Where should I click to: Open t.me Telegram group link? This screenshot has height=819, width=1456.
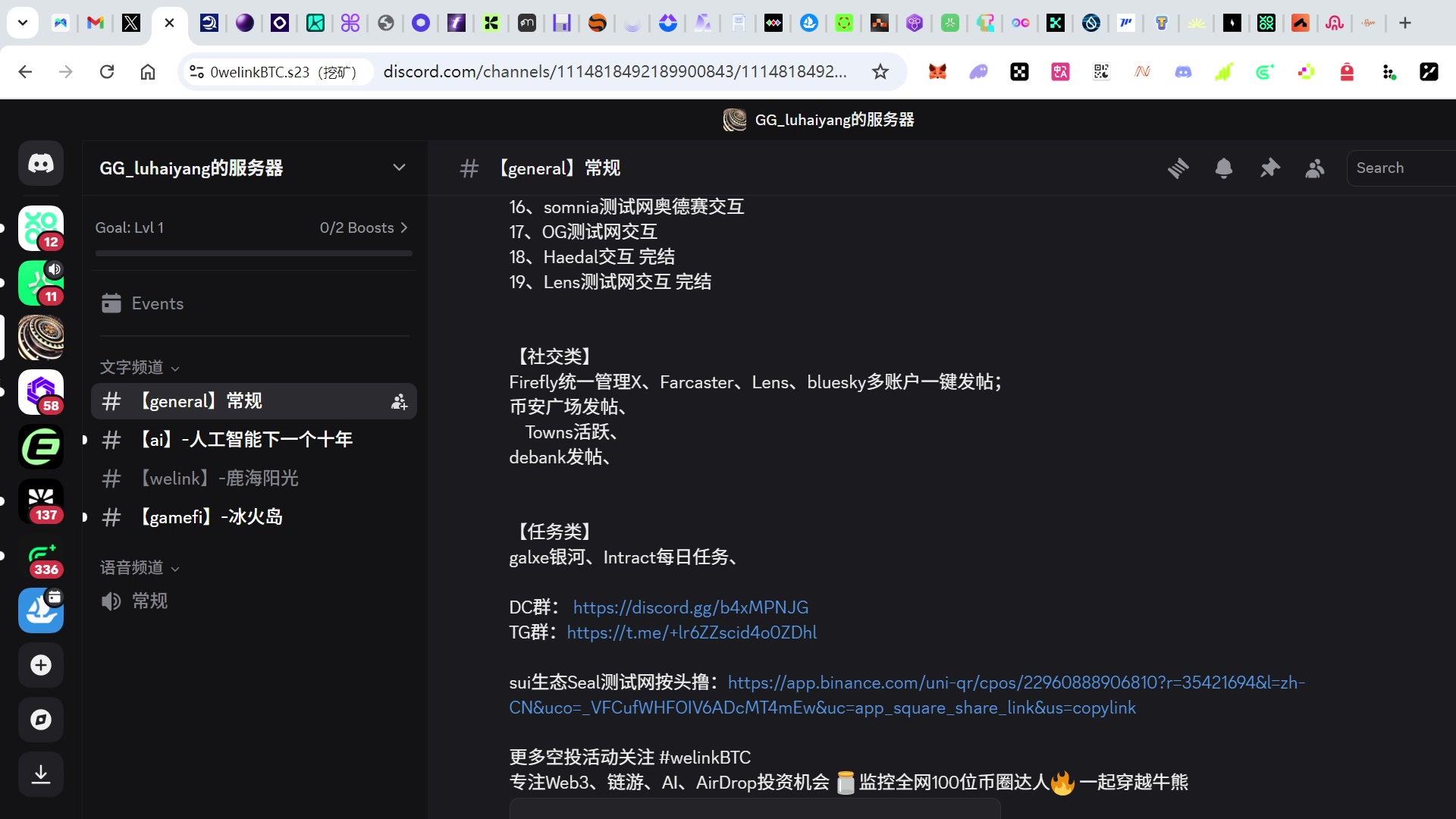[692, 632]
